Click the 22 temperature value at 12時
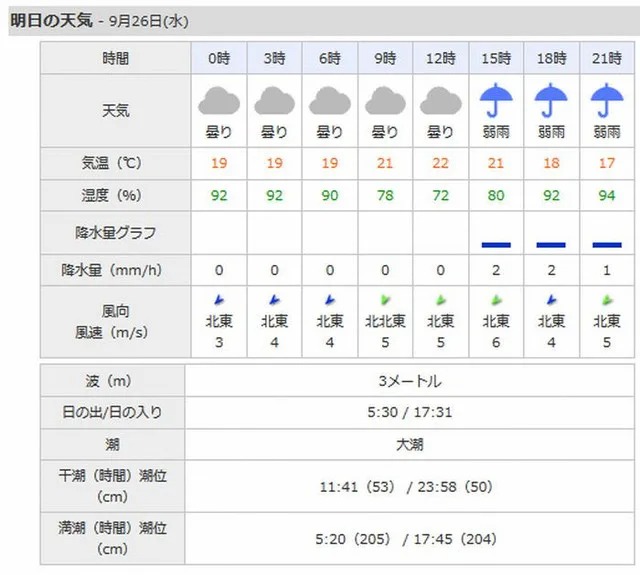The width and height of the screenshot is (640, 575). 440,163
